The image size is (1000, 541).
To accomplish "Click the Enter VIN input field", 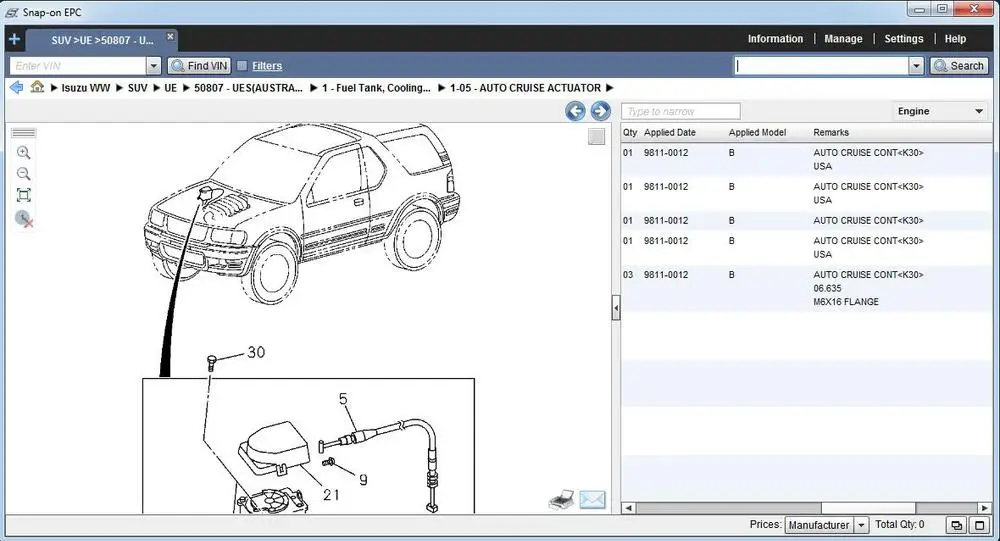I will tap(78, 66).
